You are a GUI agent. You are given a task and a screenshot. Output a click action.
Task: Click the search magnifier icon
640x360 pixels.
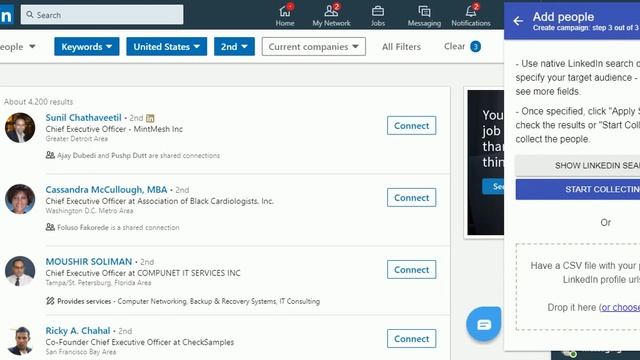[30, 15]
